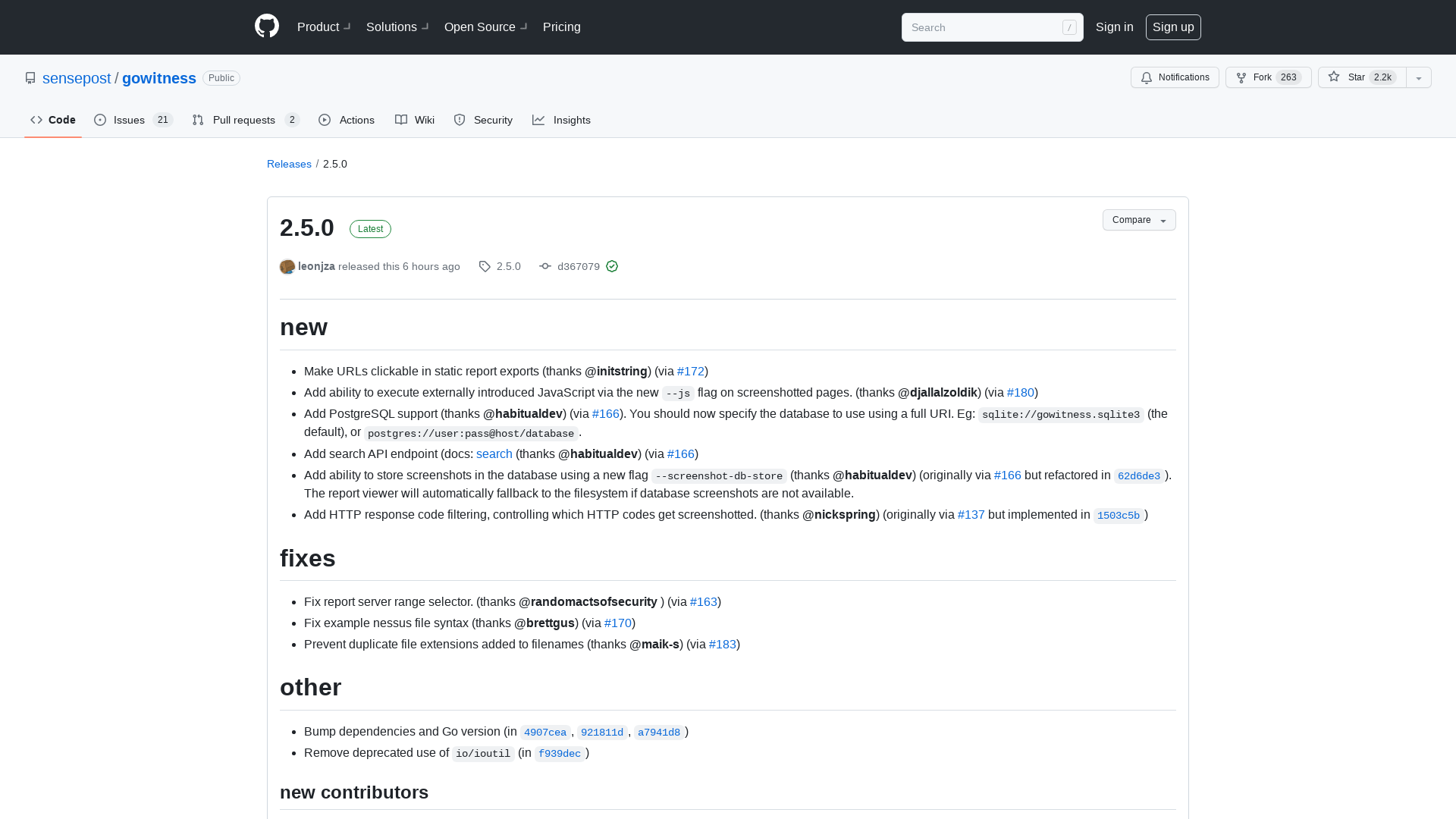Open commit 62d6de3 link
Image resolution: width=1456 pixels, height=819 pixels.
(x=1138, y=475)
